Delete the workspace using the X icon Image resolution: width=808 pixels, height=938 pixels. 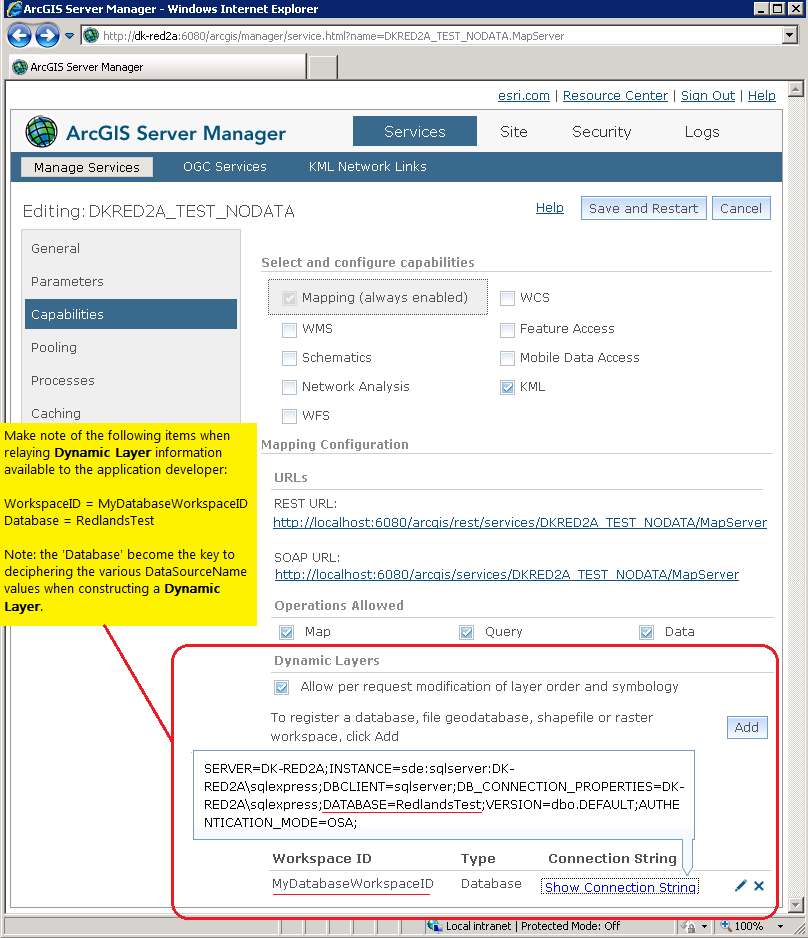coord(757,885)
